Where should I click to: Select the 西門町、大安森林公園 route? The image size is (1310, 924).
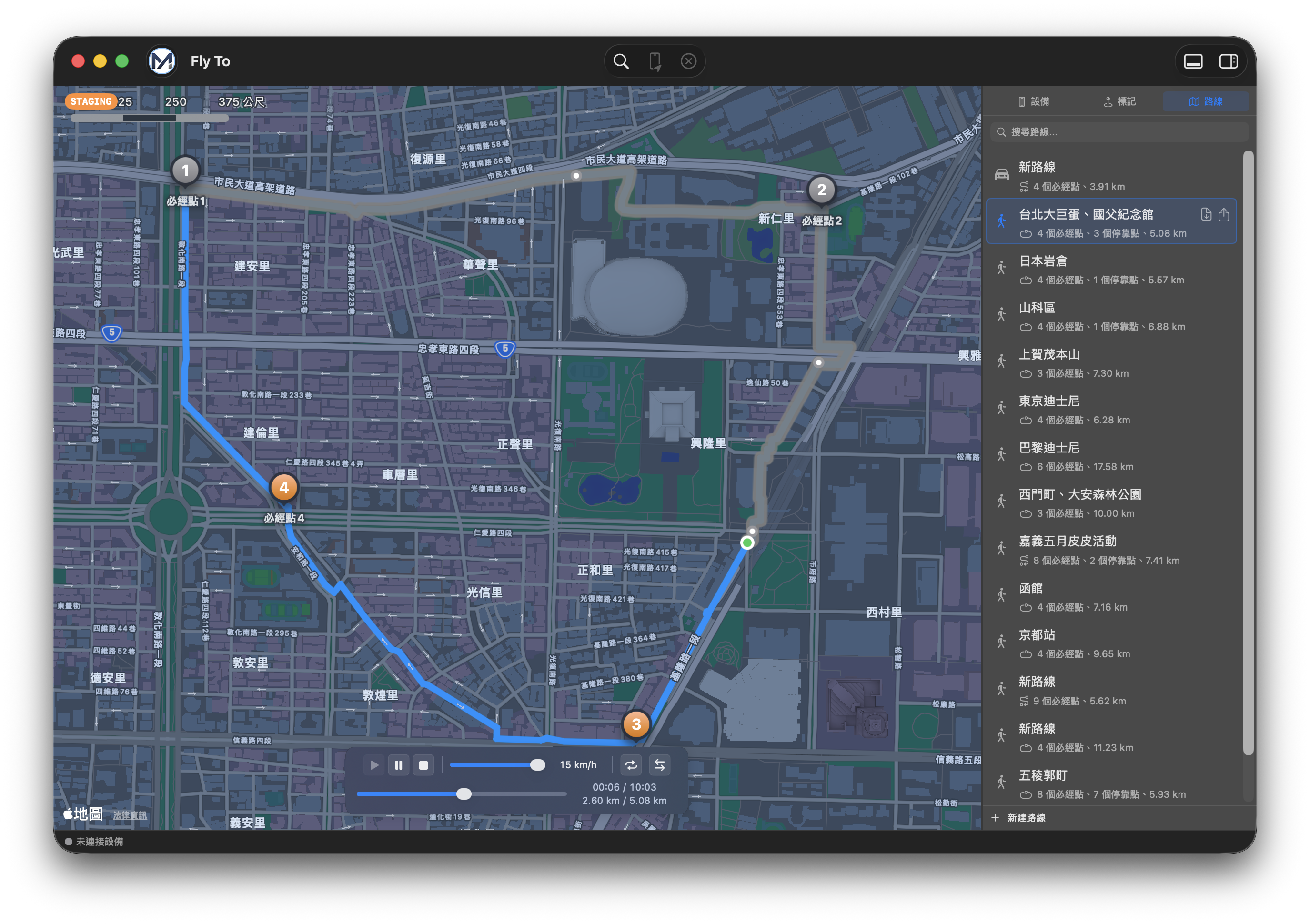tap(1111, 503)
